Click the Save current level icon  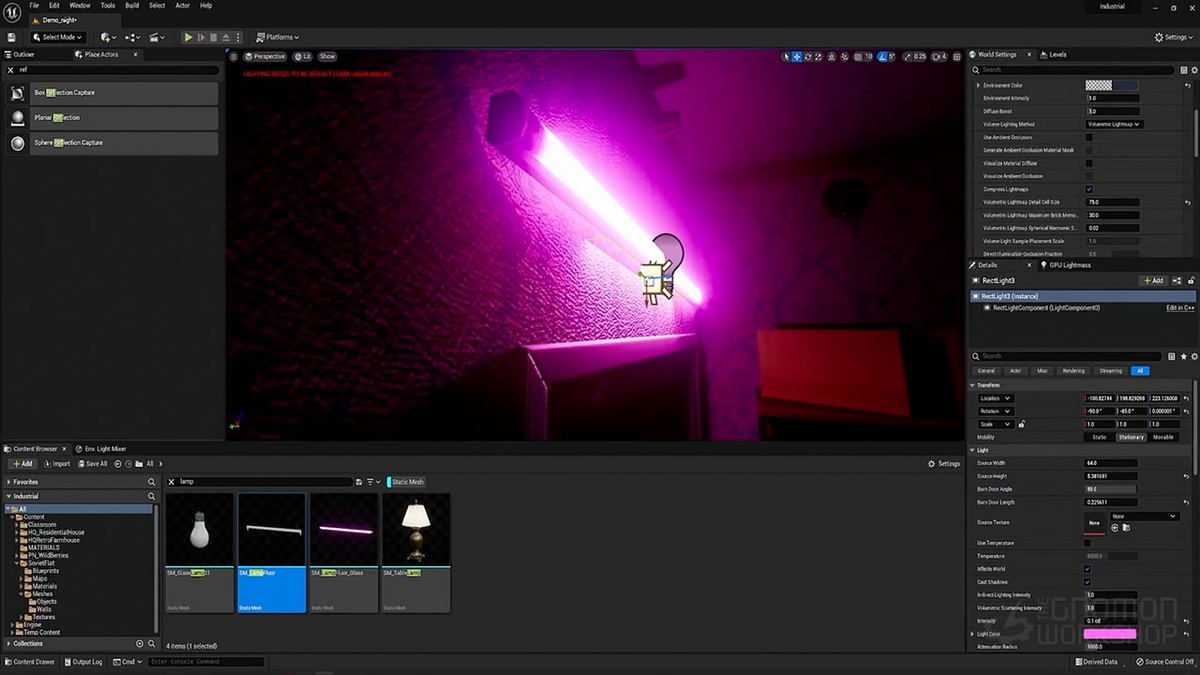11,37
